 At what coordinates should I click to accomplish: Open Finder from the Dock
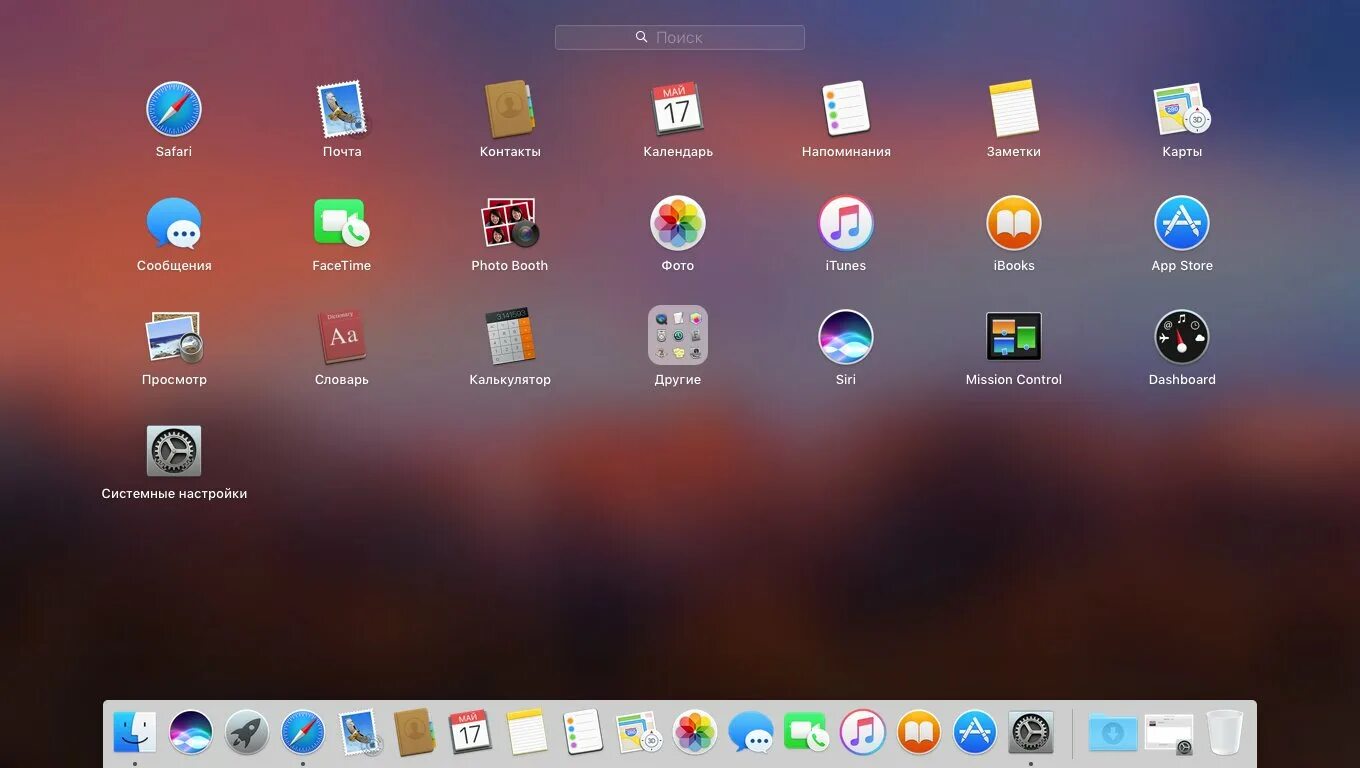pyautogui.click(x=135, y=733)
